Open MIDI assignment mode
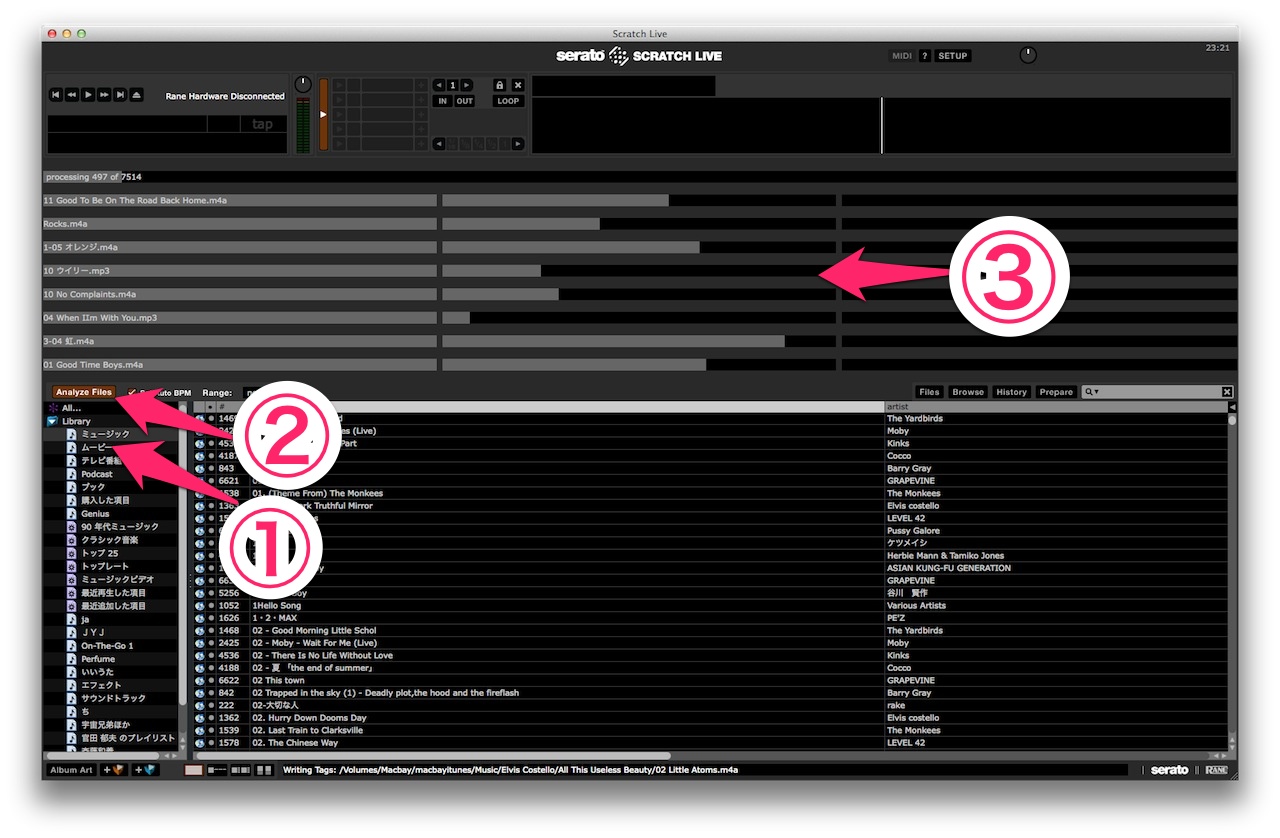Image resolution: width=1280 pixels, height=838 pixels. click(x=902, y=56)
